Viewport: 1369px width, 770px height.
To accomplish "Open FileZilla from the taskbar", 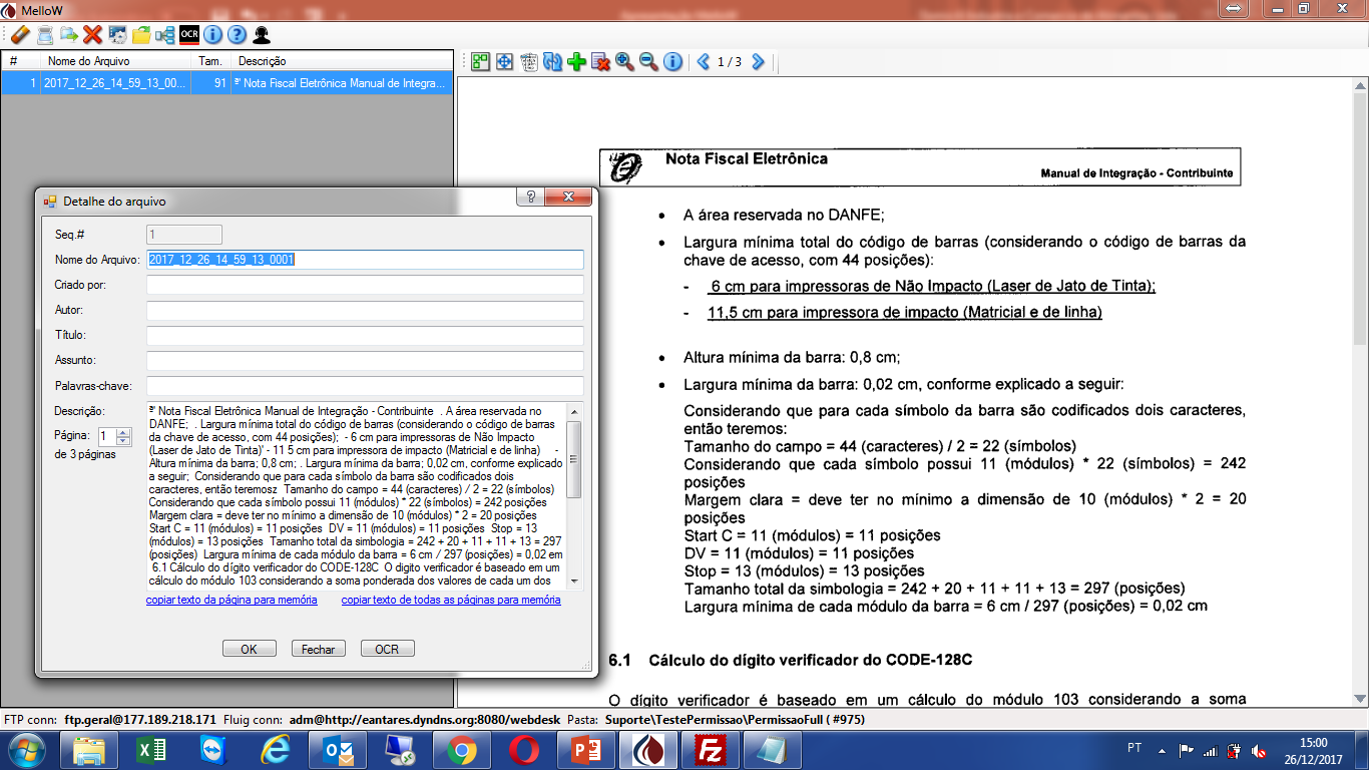I will coord(711,749).
